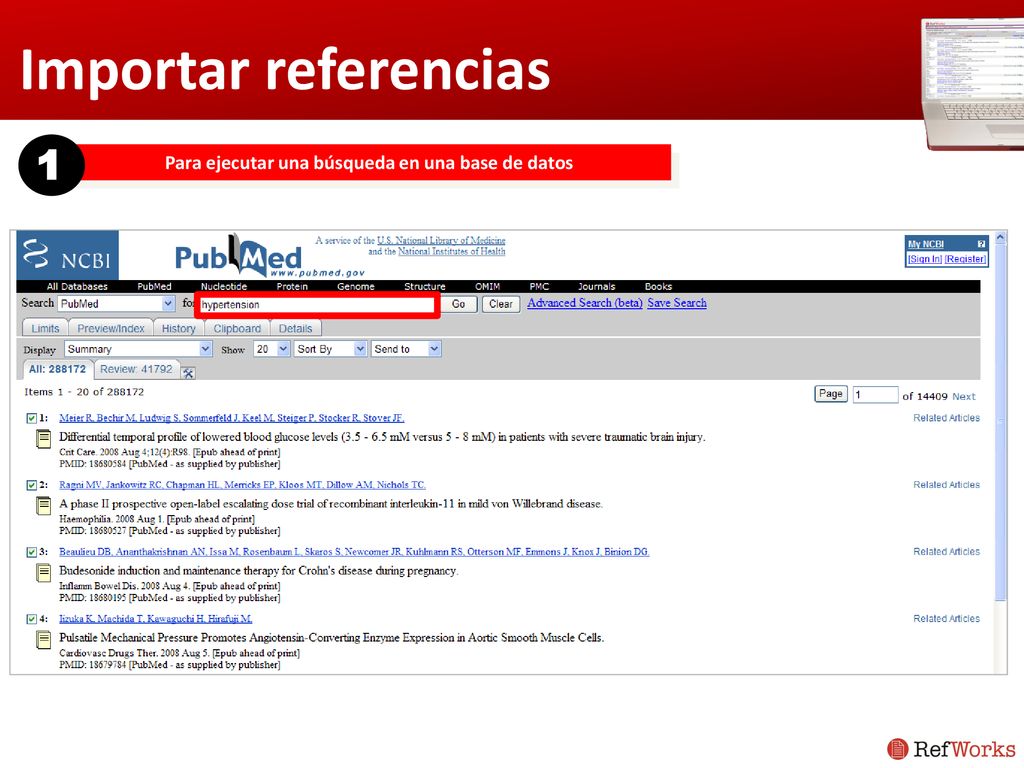1024x768 pixels.
Task: Click the Clear button
Action: pyautogui.click(x=501, y=304)
